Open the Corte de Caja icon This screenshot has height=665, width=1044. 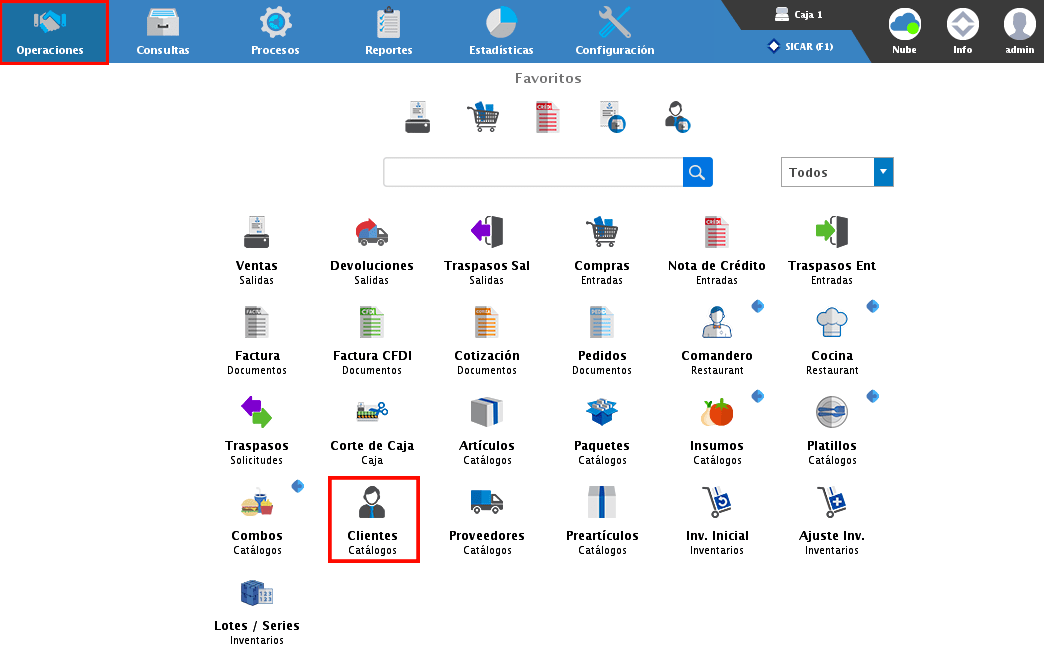pyautogui.click(x=372, y=413)
